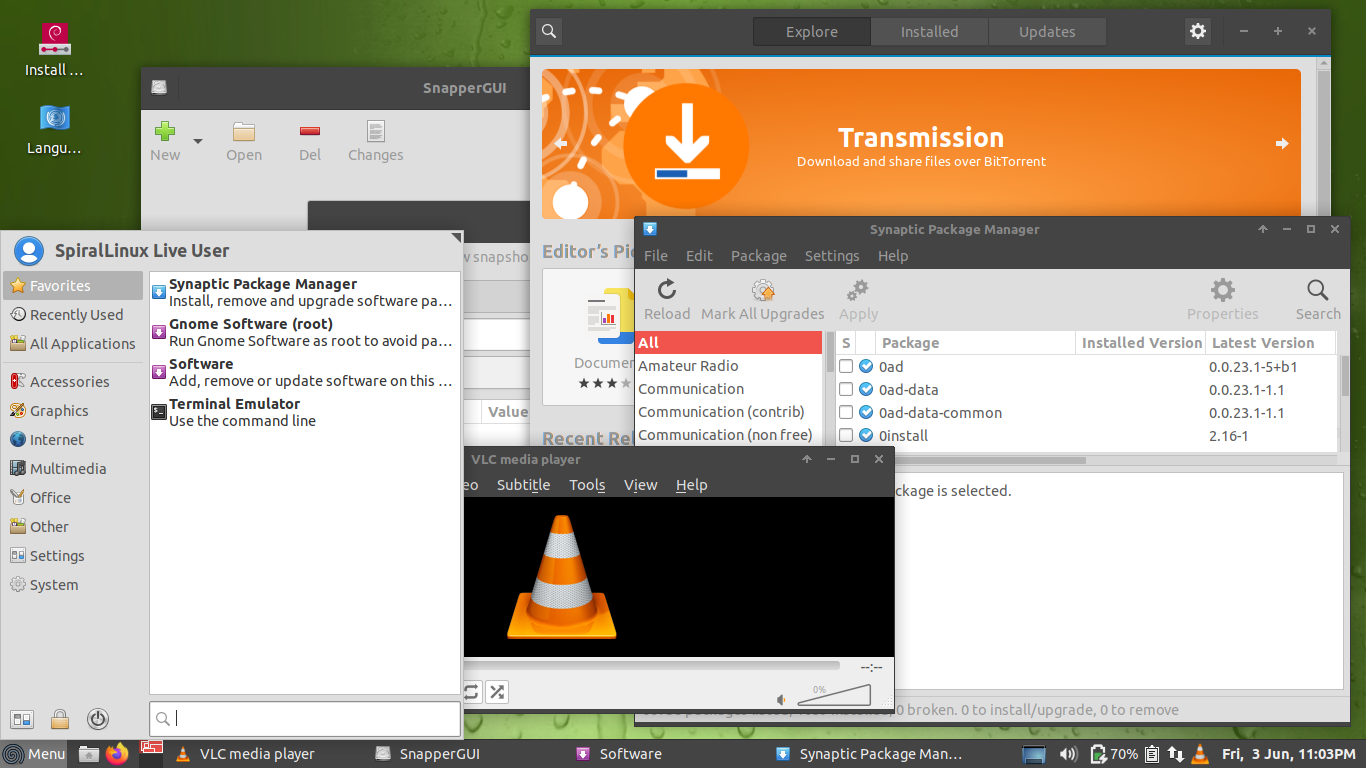
Task: Advance the Transmission banner with the right arrow
Action: (x=1281, y=143)
